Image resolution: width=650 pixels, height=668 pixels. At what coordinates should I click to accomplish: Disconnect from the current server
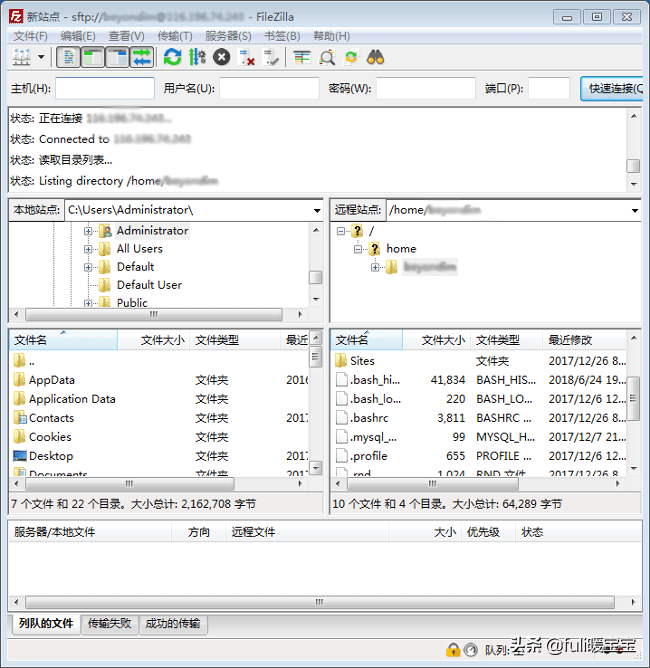tap(247, 57)
